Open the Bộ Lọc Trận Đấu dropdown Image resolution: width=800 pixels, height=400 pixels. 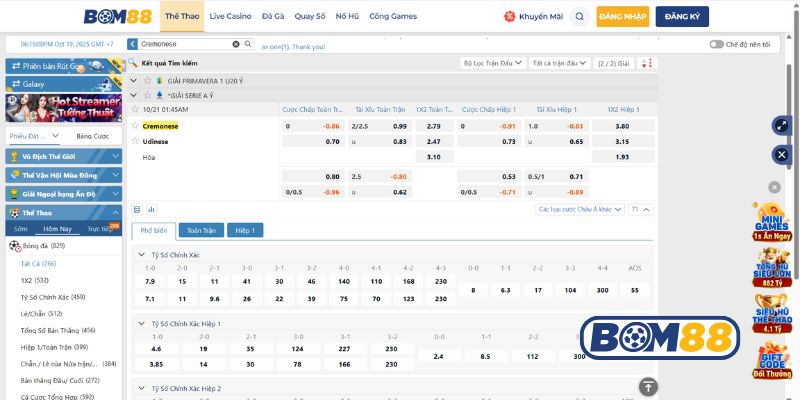(x=493, y=63)
